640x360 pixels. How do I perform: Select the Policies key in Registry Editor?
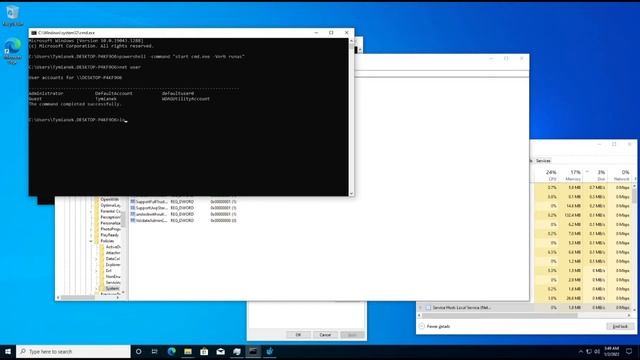[107, 241]
